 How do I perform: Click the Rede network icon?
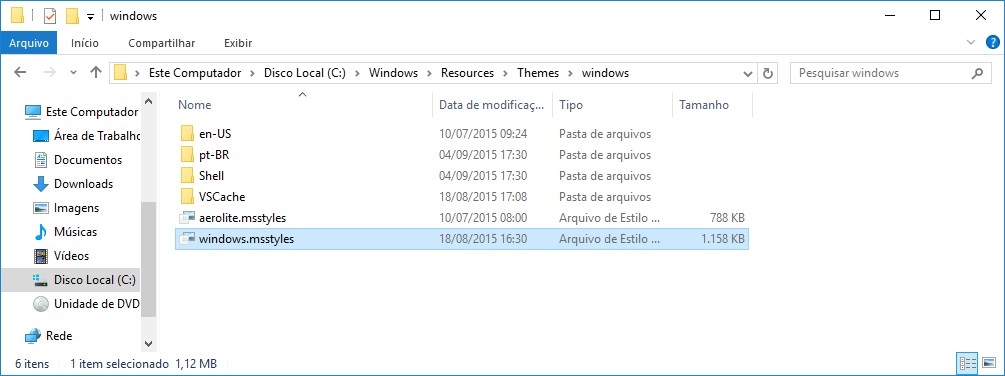33,336
